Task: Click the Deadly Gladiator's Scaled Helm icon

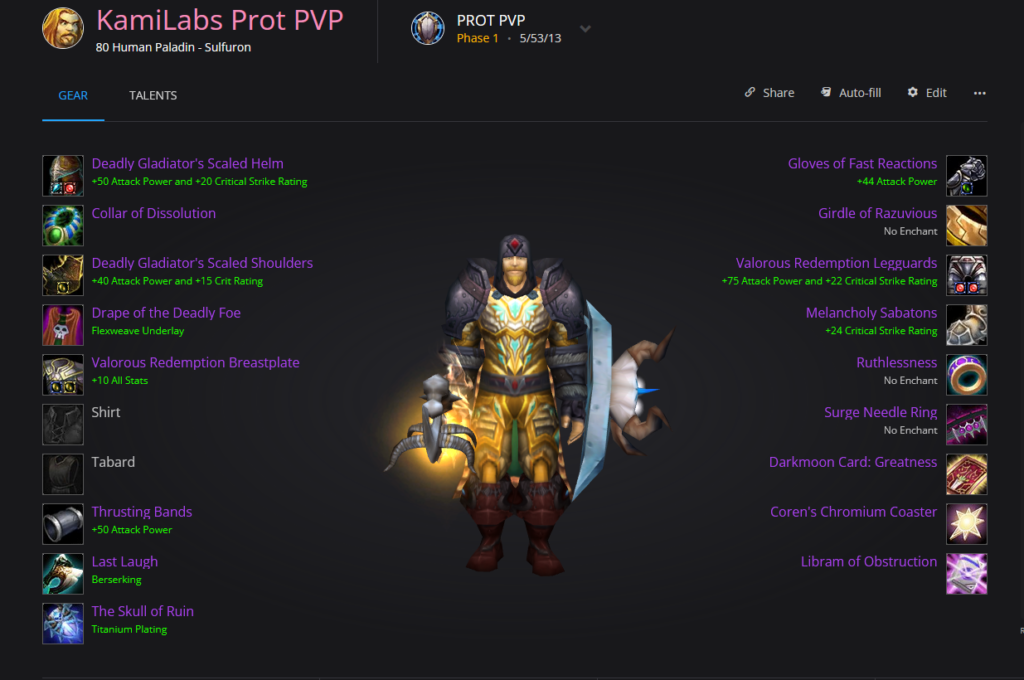Action: click(x=63, y=176)
